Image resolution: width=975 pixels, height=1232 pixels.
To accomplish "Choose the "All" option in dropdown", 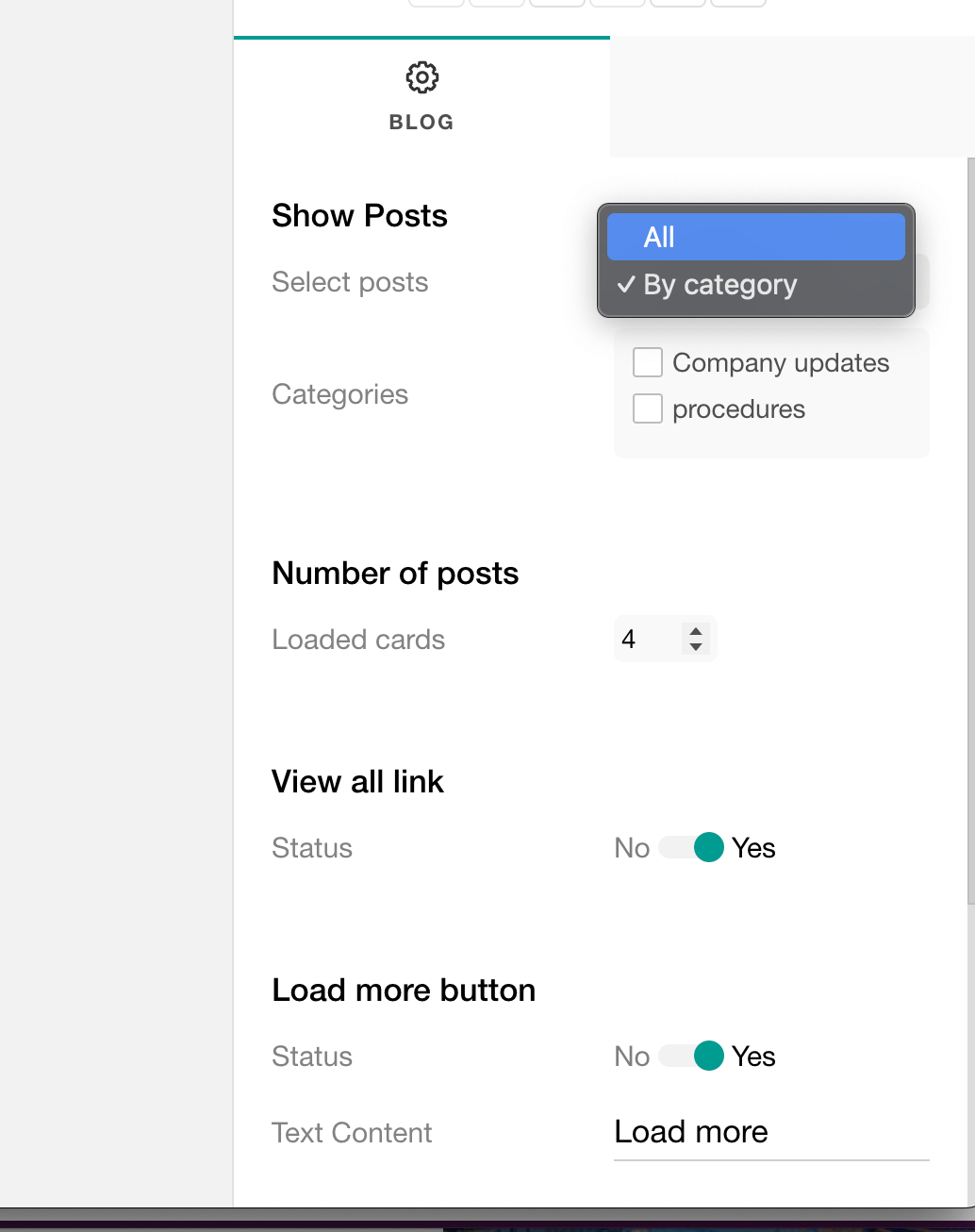I will [755, 237].
